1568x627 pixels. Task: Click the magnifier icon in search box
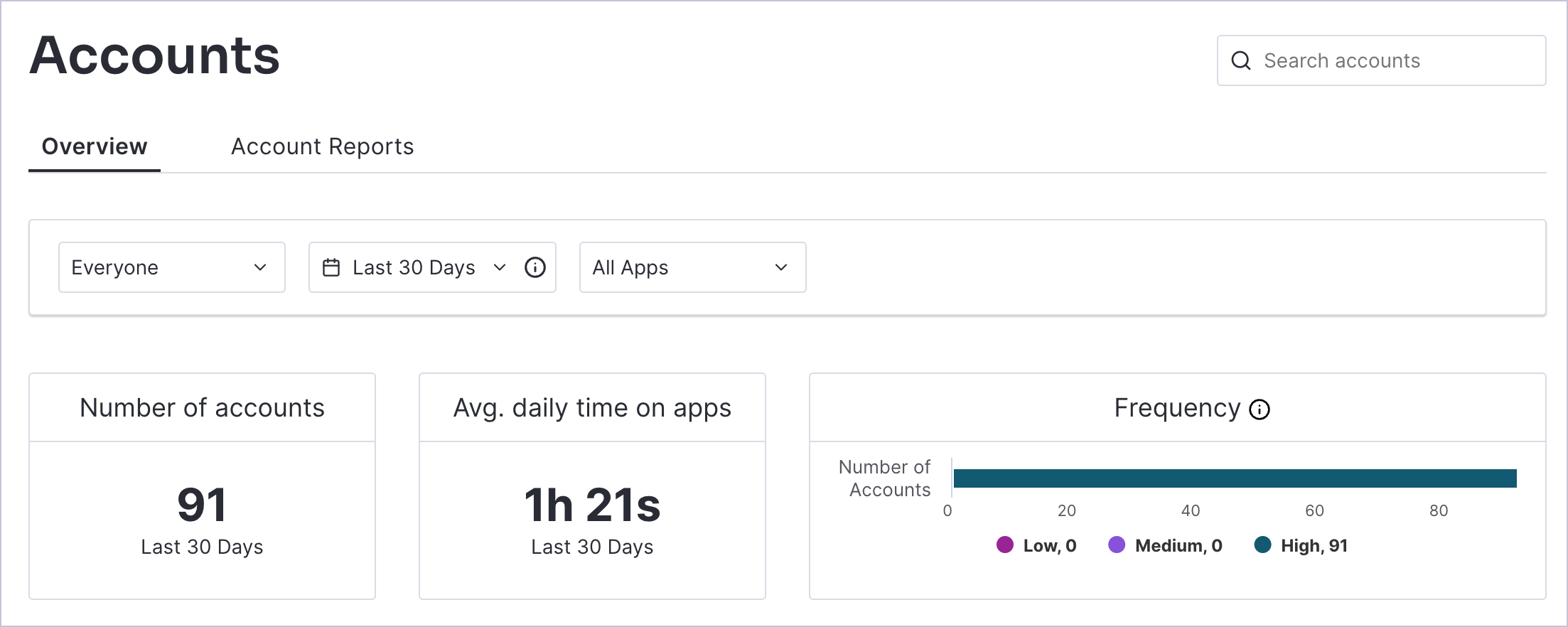click(1241, 61)
